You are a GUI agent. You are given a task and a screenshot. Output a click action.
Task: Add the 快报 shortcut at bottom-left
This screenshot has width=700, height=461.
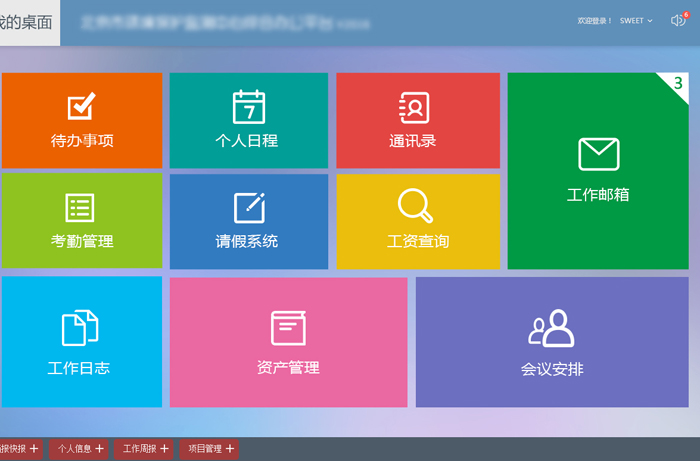point(34,449)
